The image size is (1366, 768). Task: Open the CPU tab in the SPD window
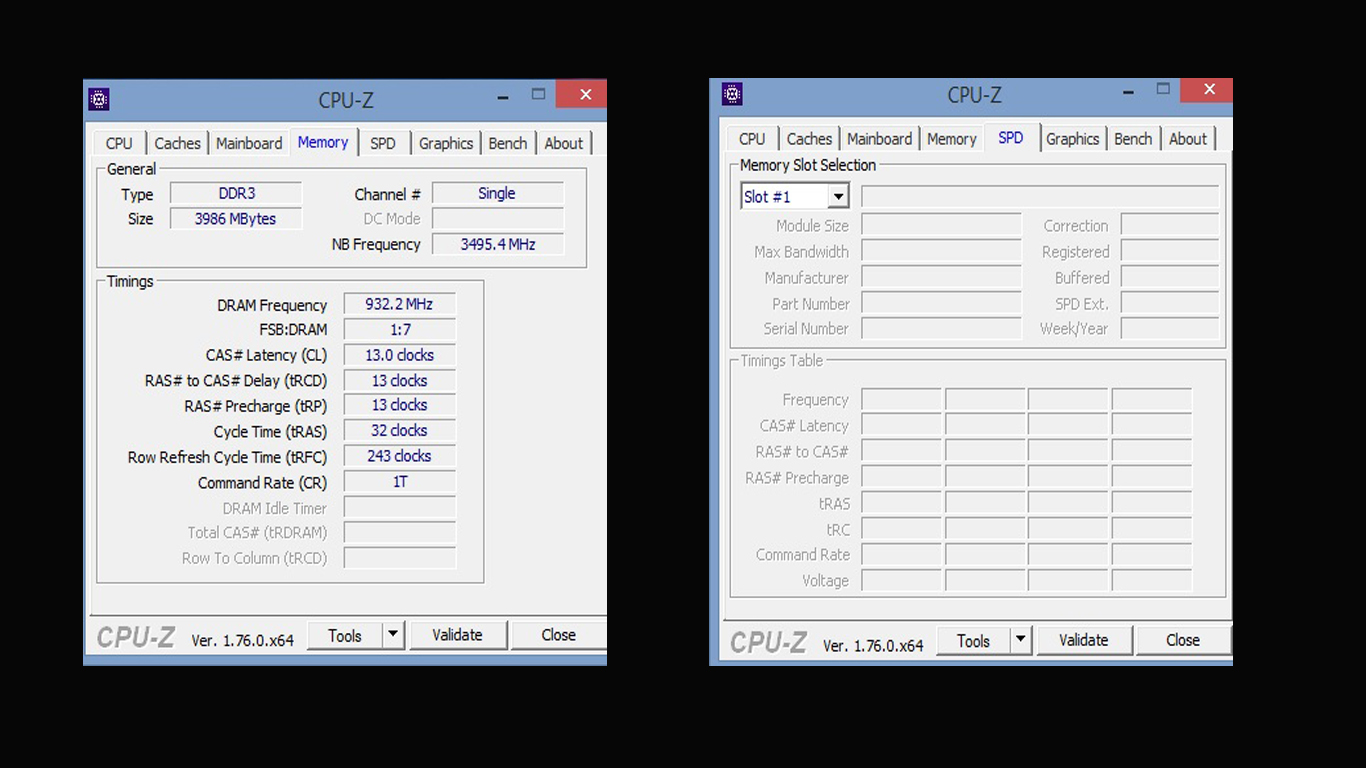pos(753,139)
